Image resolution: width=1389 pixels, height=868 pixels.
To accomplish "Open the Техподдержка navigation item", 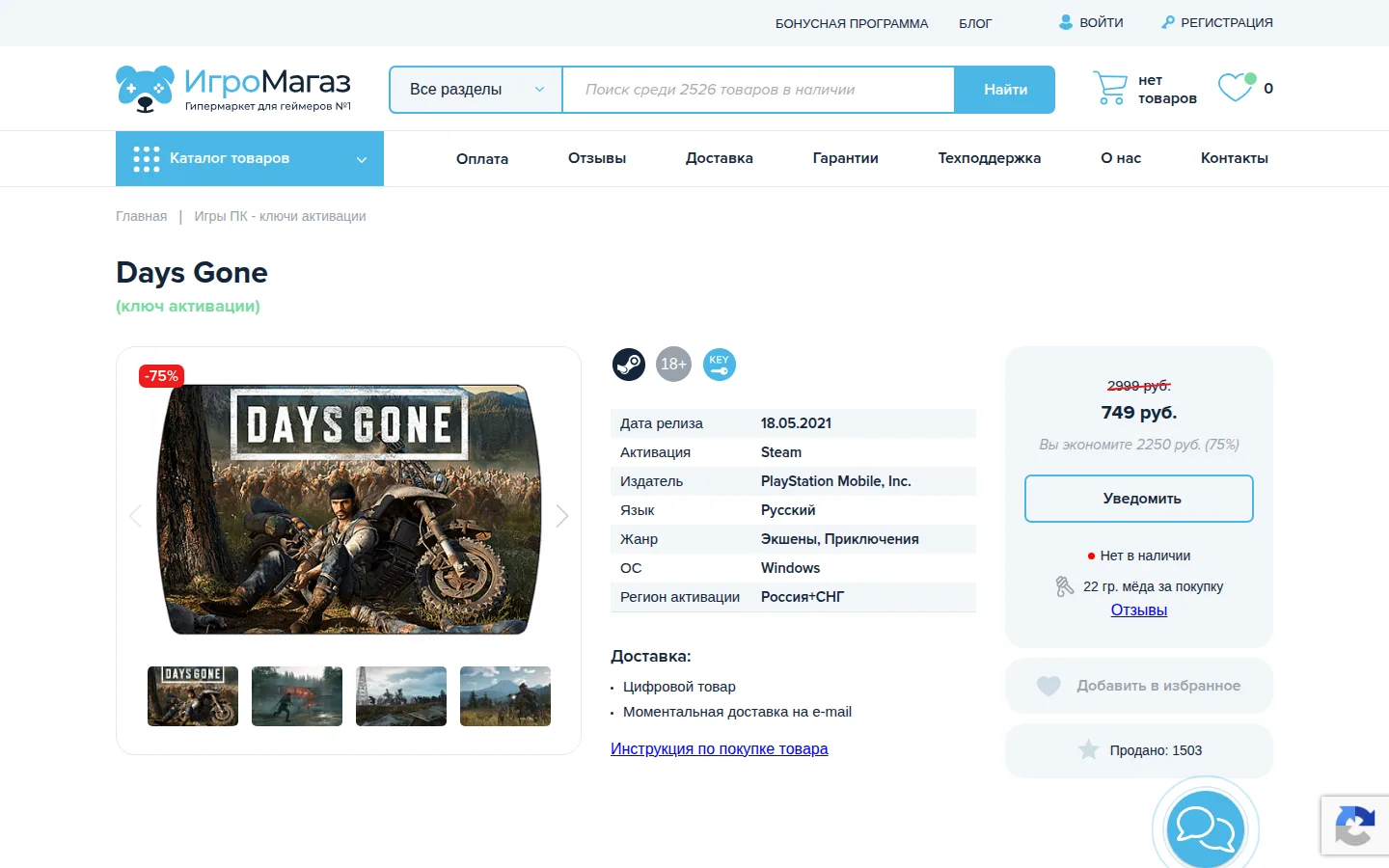I will click(x=990, y=158).
